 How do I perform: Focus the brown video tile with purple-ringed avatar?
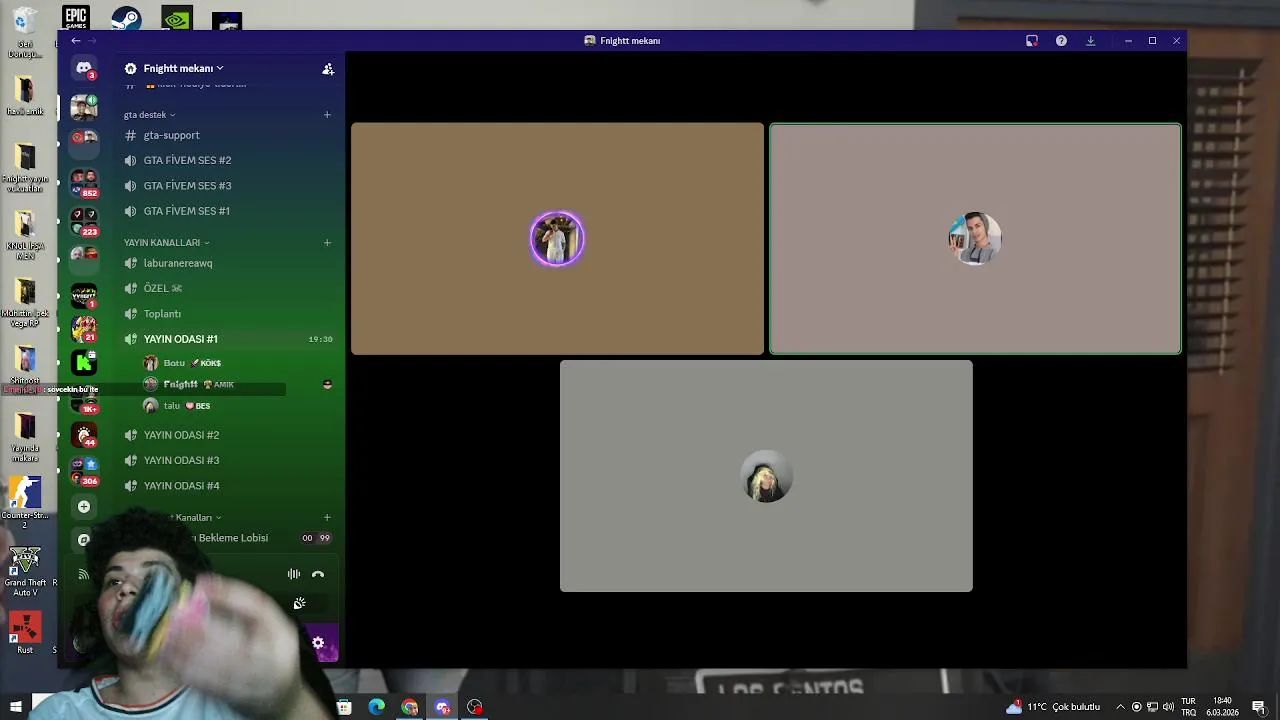pyautogui.click(x=557, y=239)
